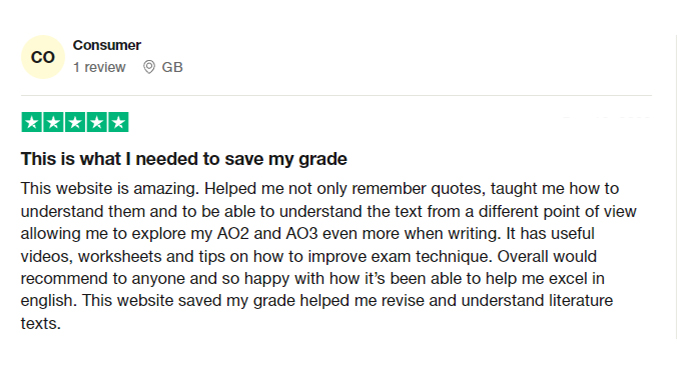Click the phrase 'literature' in the review text
677x366 pixels.
(581, 300)
